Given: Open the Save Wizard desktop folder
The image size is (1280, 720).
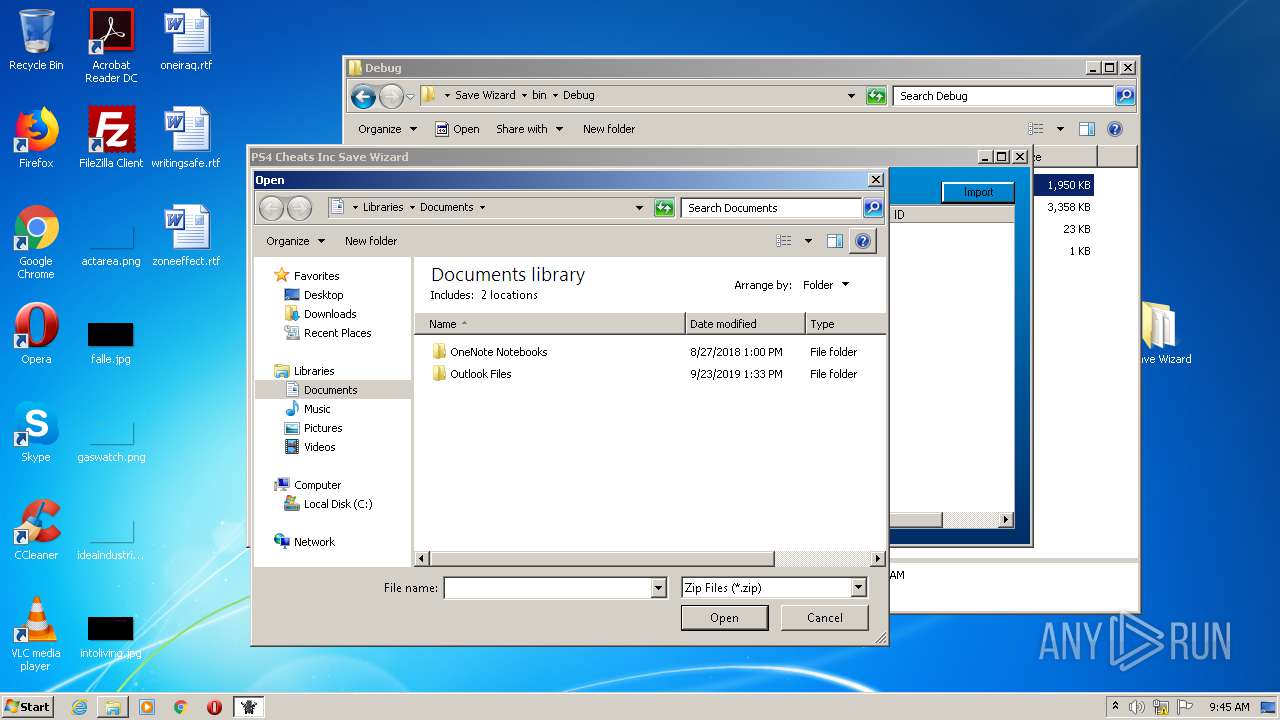Looking at the screenshot, I should click(x=1161, y=334).
